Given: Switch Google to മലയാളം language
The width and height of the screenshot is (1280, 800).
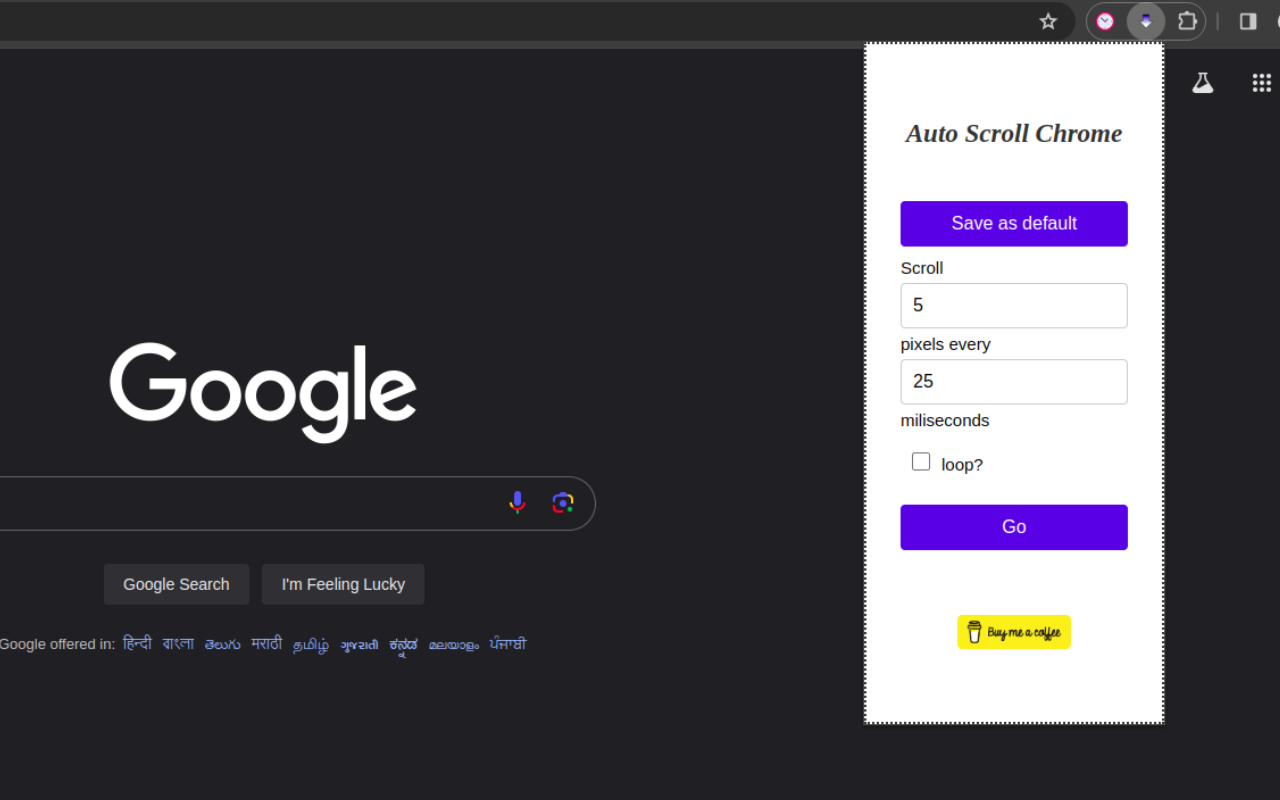Looking at the screenshot, I should coord(454,645).
